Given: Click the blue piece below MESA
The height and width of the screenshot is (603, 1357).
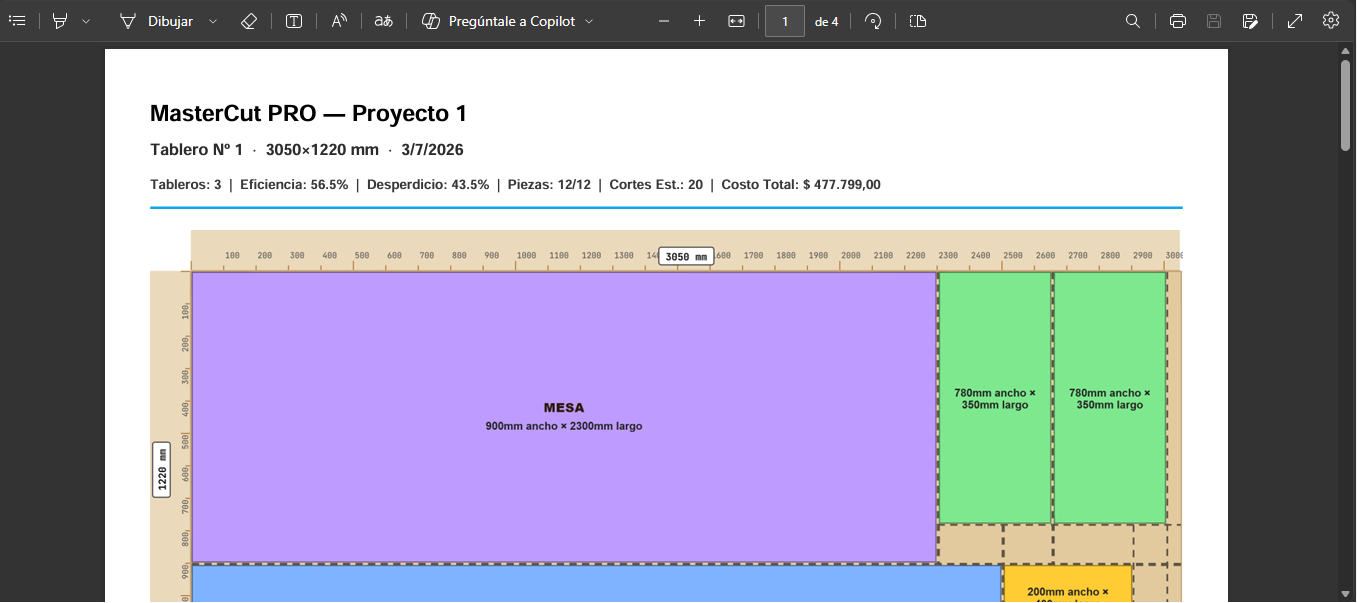Looking at the screenshot, I should click(x=596, y=585).
